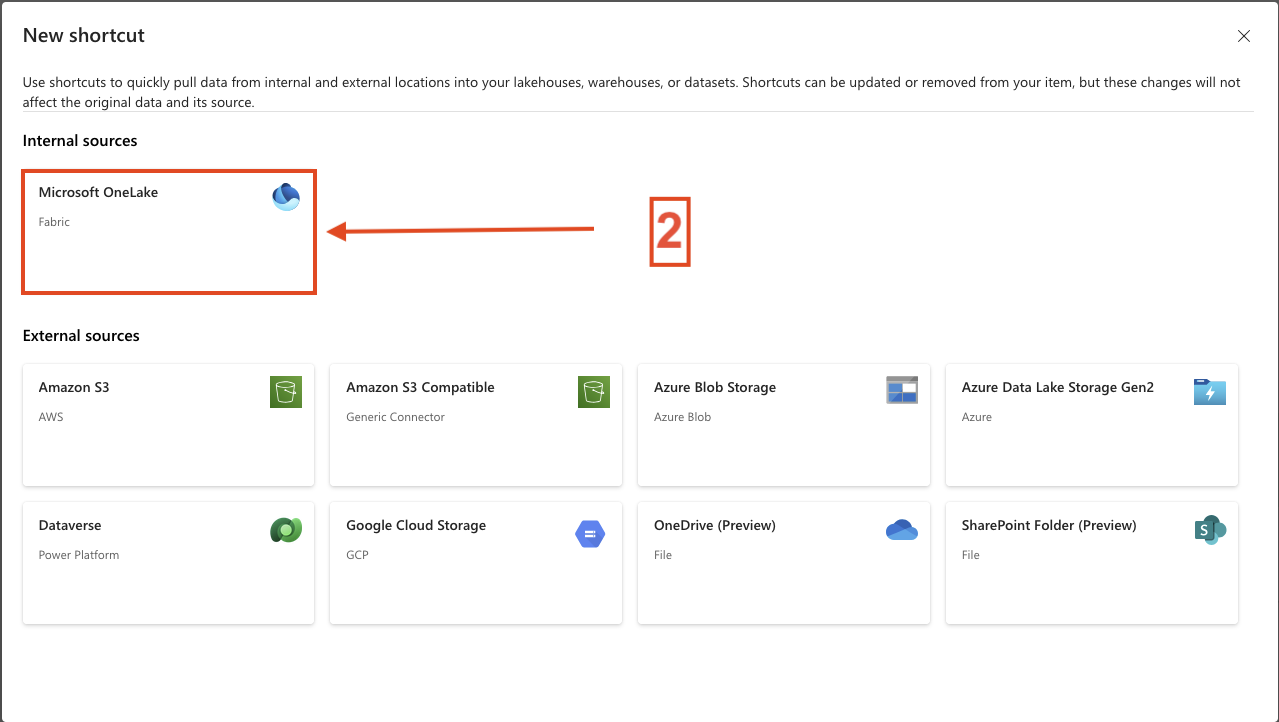Pick the Google Cloud Storage title
Viewport: 1279px width, 722px height.
click(416, 525)
